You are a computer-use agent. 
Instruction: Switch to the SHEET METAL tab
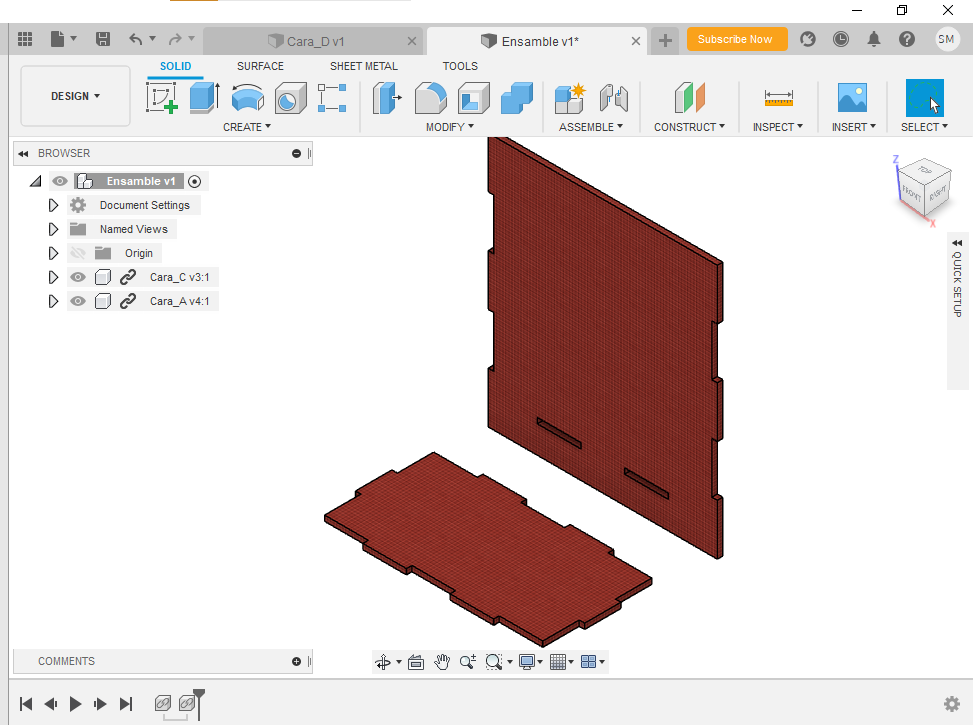[364, 66]
